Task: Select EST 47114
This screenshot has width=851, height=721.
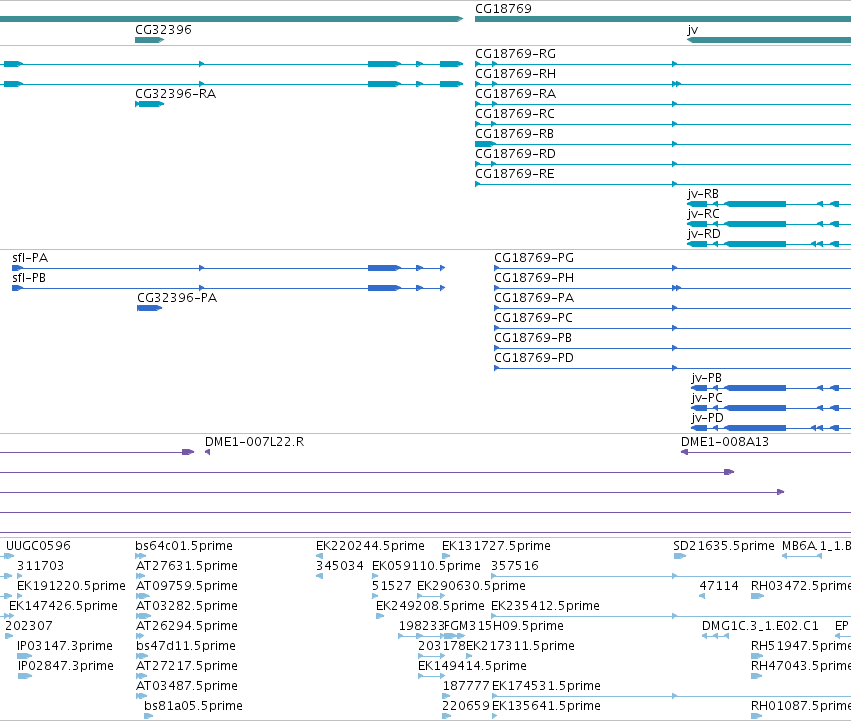Action: (719, 586)
